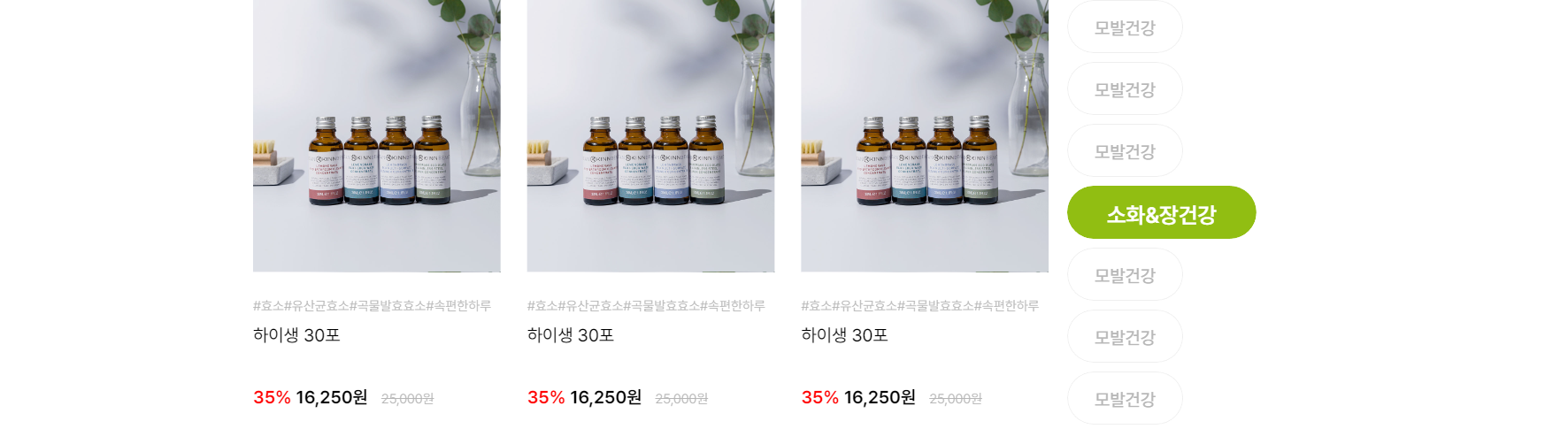The width and height of the screenshot is (1568, 429).
Task: Select the highlighted 소화&장건강 category tab
Action: coord(1162,212)
